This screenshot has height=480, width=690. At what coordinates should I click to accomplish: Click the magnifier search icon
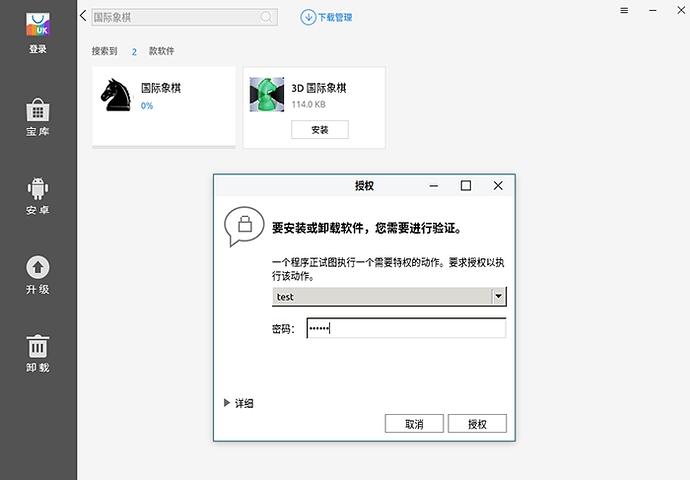[x=266, y=17]
